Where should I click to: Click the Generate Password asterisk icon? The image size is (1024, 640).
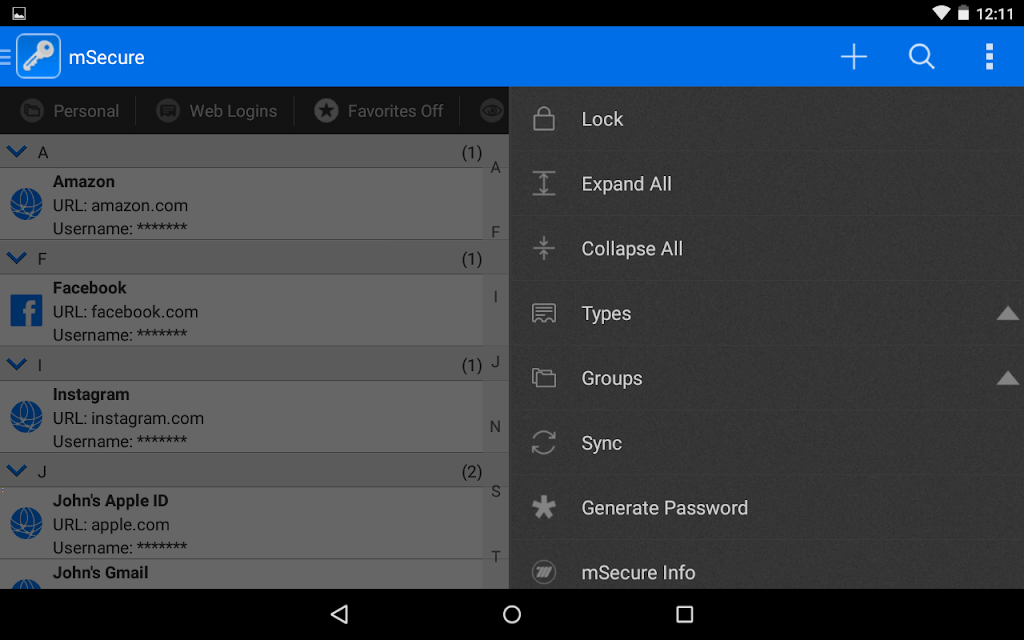[543, 507]
